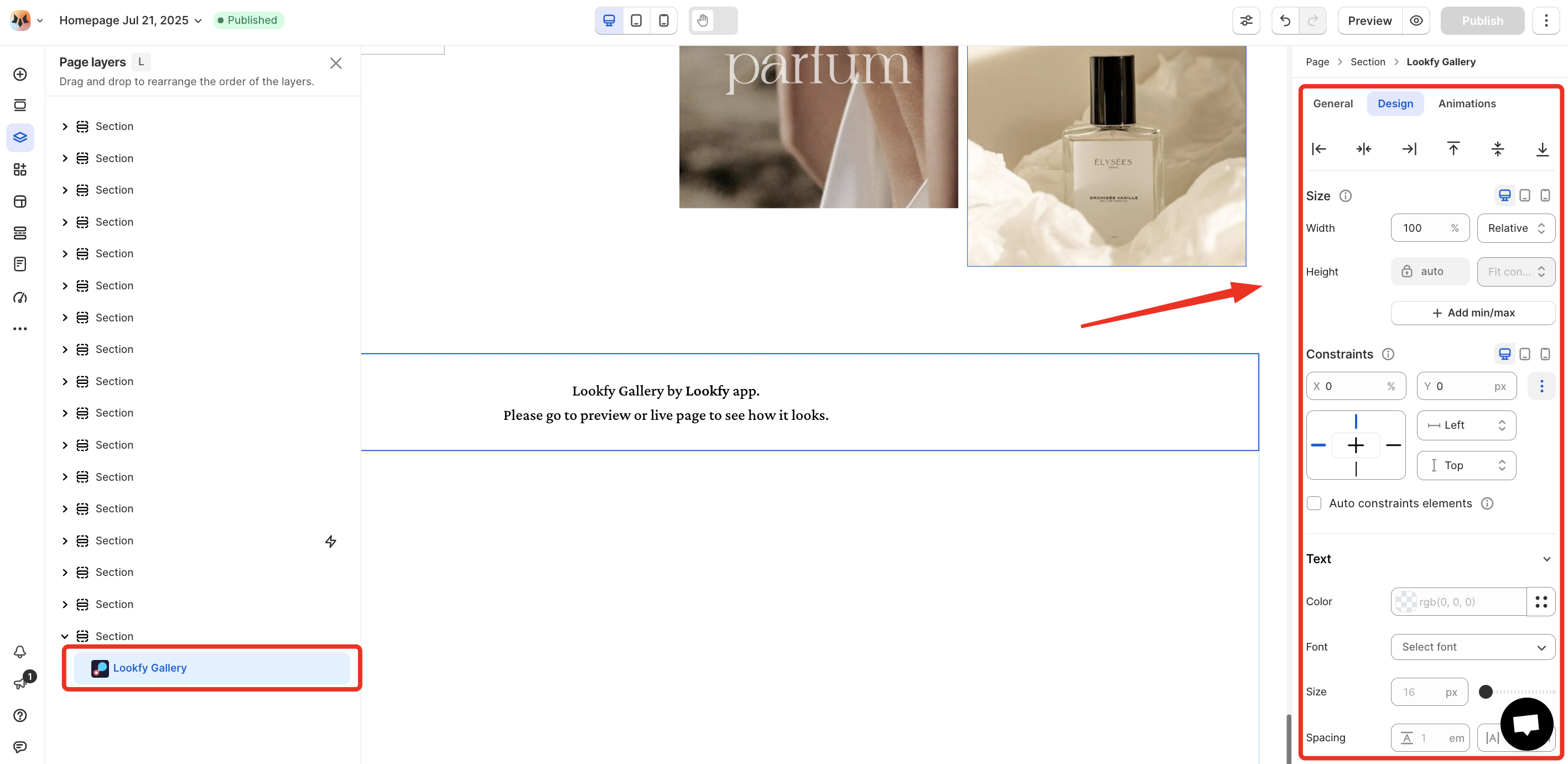This screenshot has width=1568, height=764.
Task: Align element horizontally centered
Action: [x=1363, y=148]
